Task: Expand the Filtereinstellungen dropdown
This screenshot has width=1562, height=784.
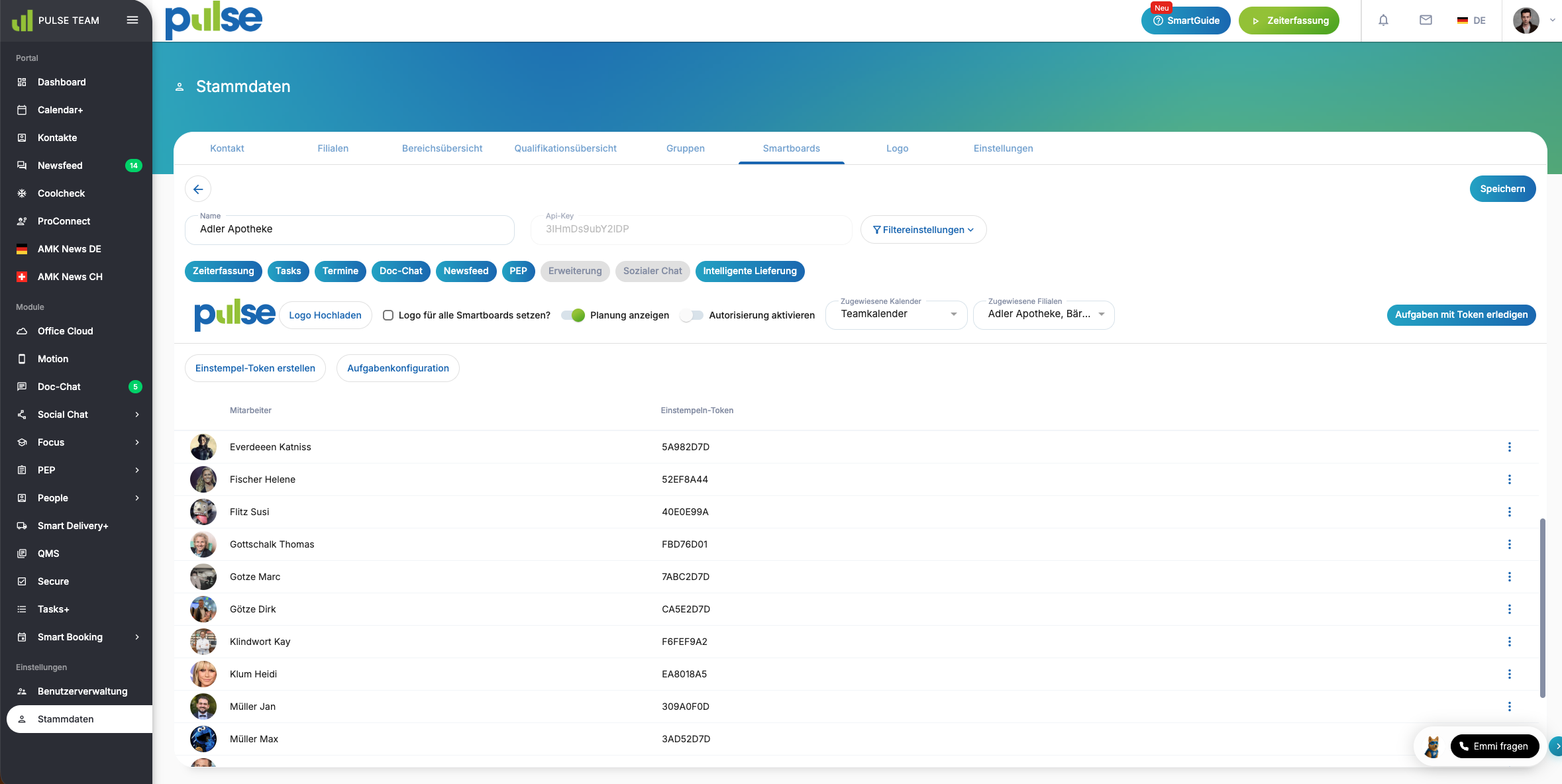Action: pyautogui.click(x=923, y=230)
